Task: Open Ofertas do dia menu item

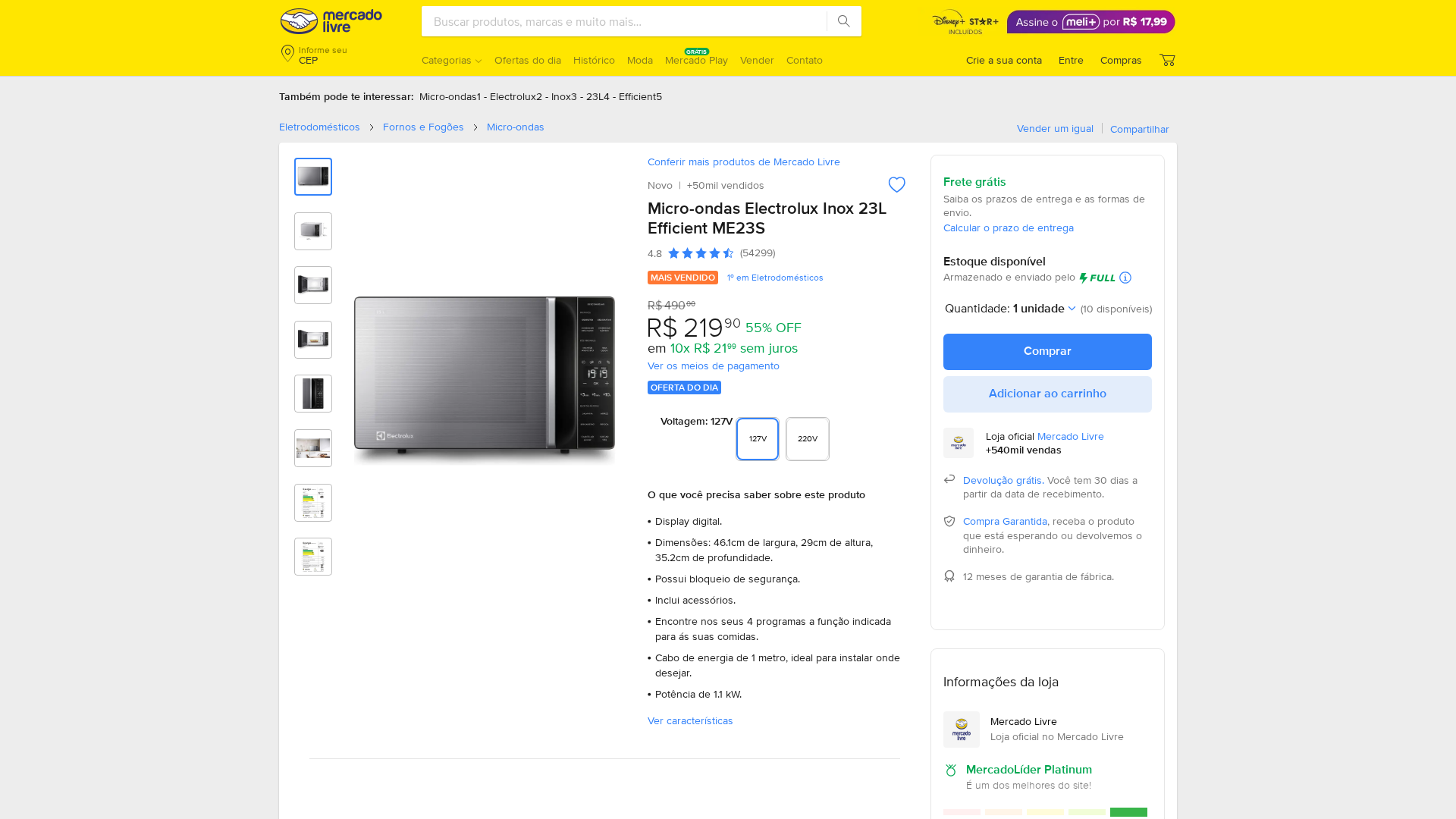Action: [528, 61]
